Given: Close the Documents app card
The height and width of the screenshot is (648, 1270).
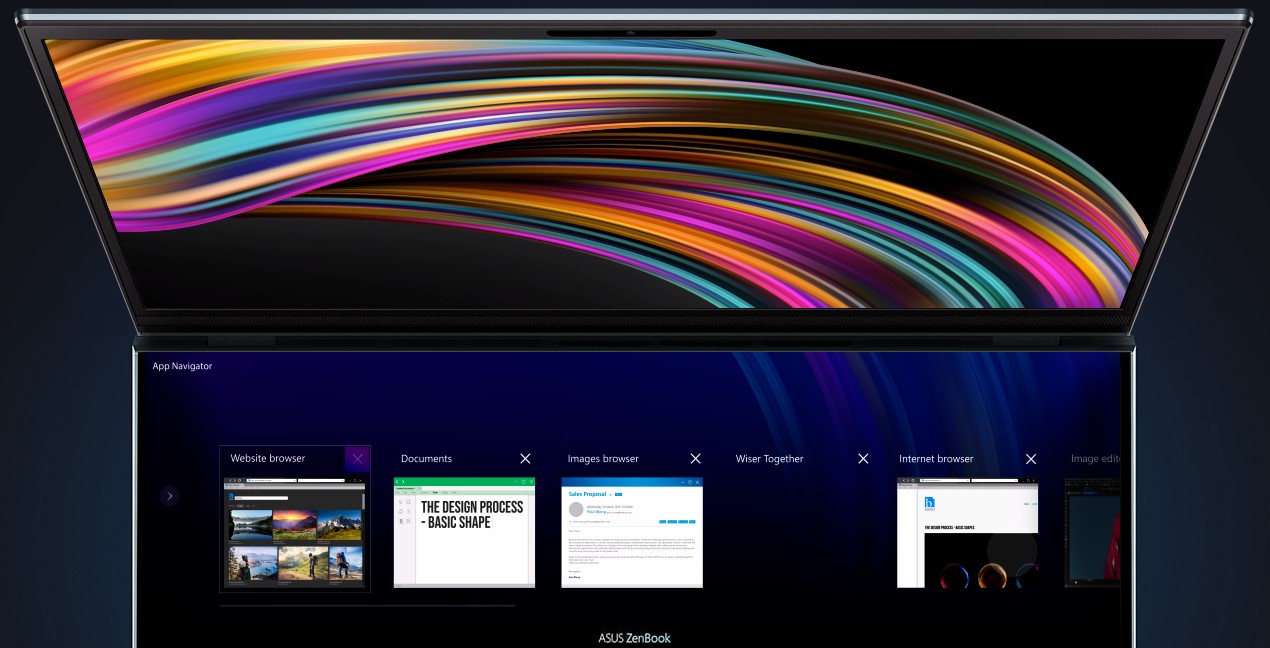Looking at the screenshot, I should pyautogui.click(x=525, y=458).
